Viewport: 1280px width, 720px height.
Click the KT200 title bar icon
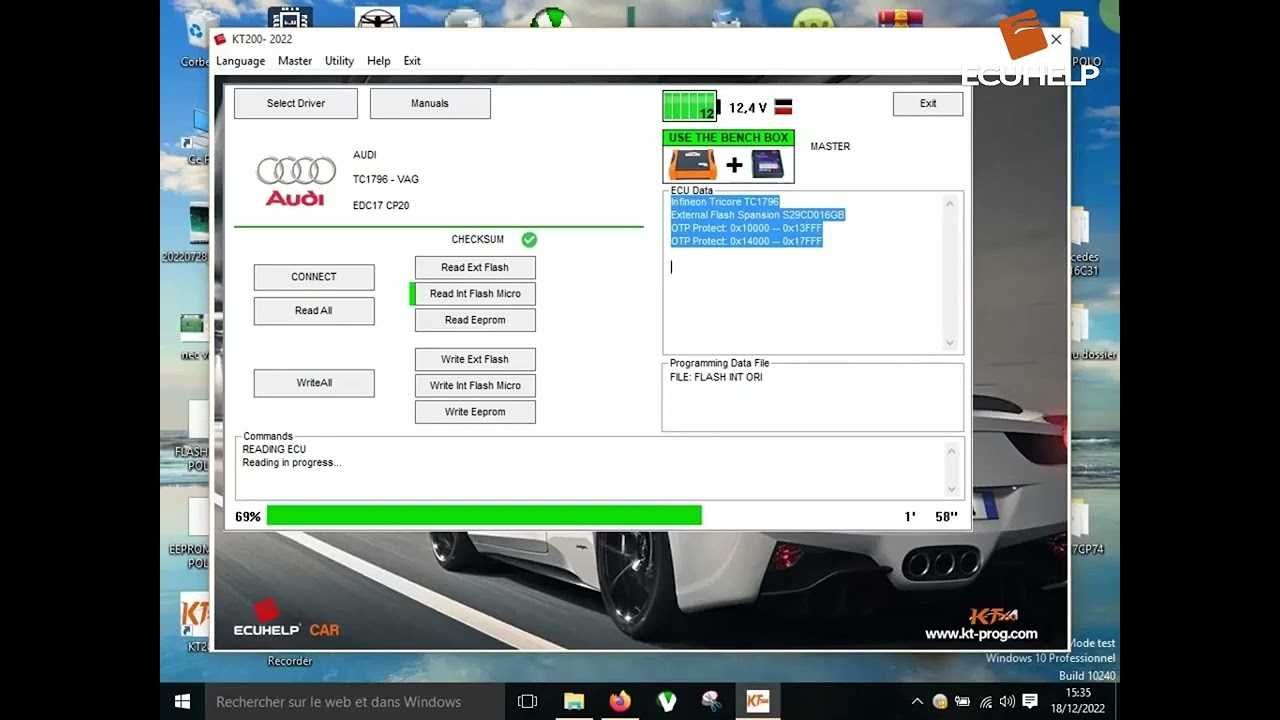pos(220,39)
